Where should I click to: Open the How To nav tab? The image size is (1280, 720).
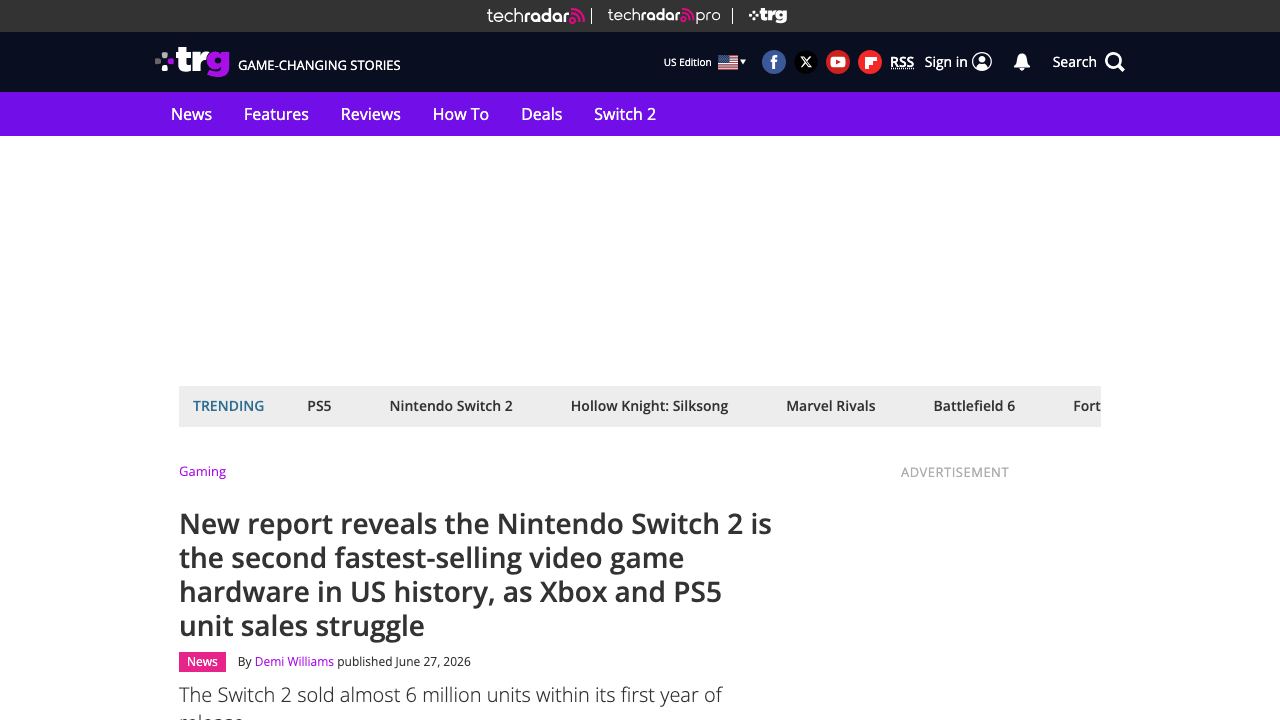461,114
